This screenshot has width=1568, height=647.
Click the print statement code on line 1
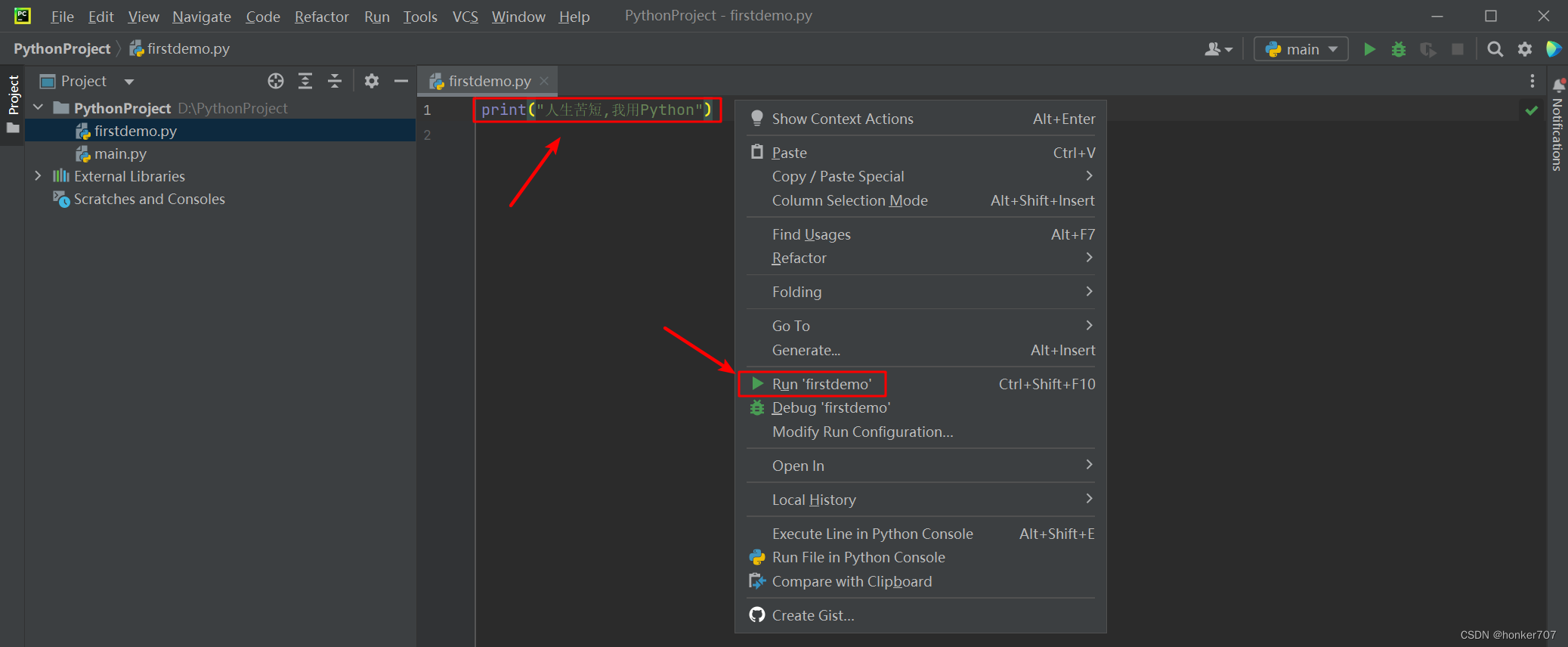tap(596, 110)
